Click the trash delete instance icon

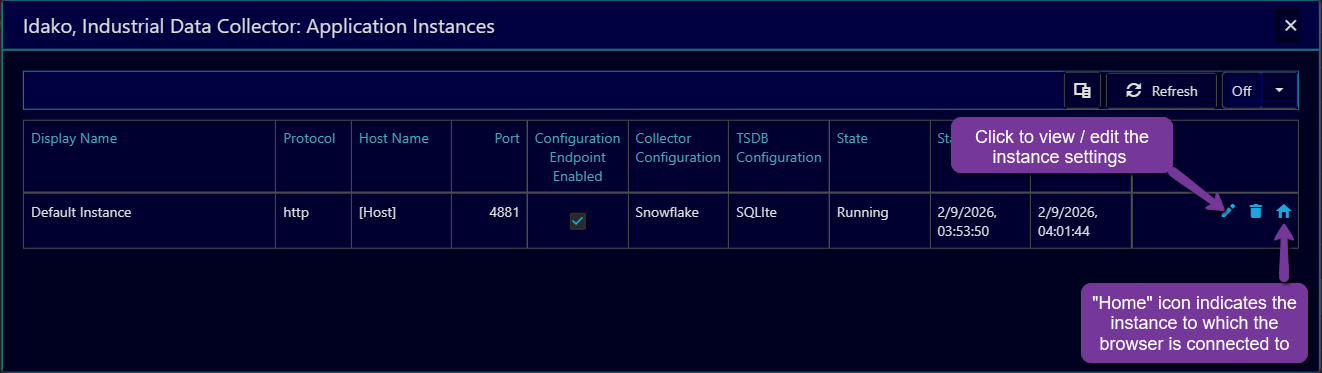pos(1256,211)
